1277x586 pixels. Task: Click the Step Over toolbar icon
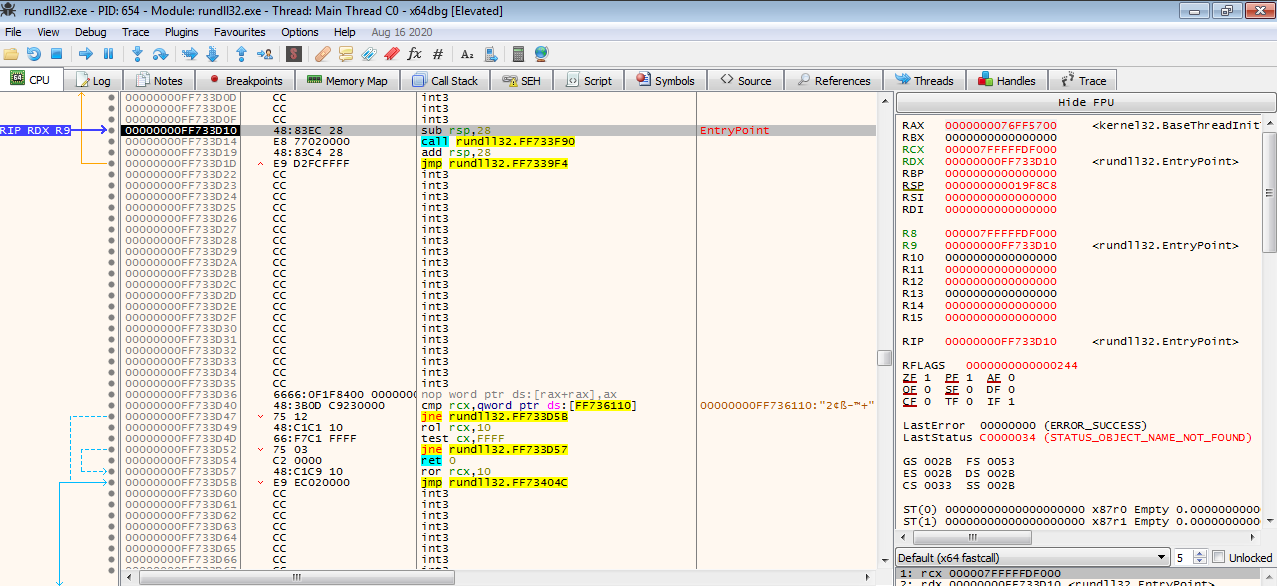pos(160,54)
